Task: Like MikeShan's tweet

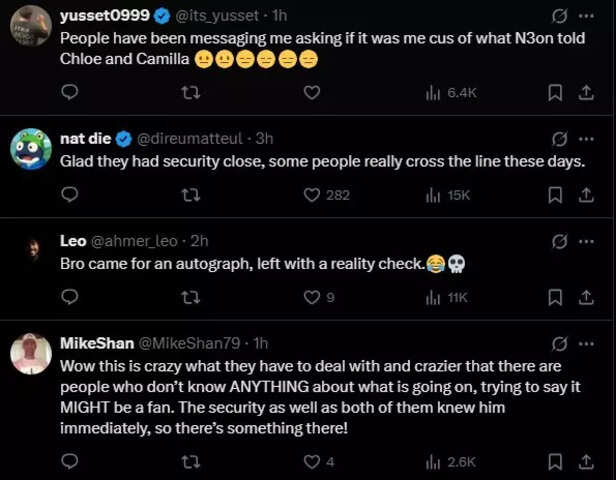Action: point(312,462)
